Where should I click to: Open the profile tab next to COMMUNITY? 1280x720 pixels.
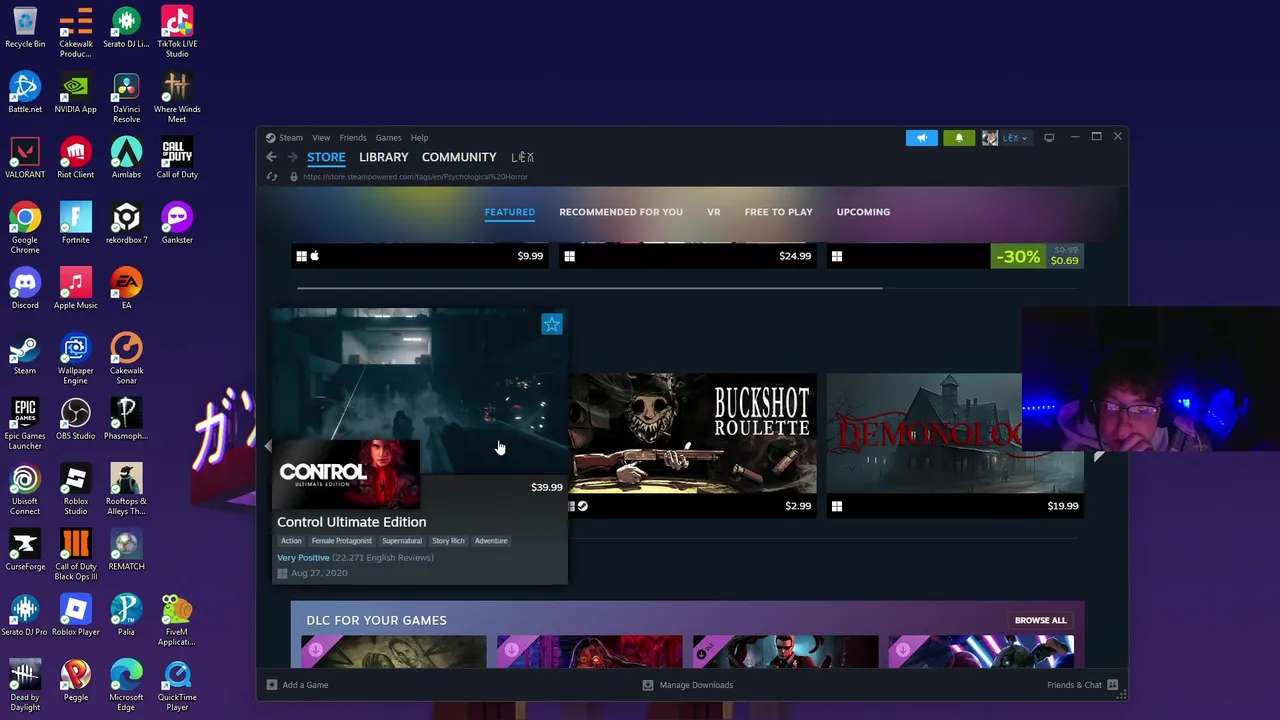point(523,157)
